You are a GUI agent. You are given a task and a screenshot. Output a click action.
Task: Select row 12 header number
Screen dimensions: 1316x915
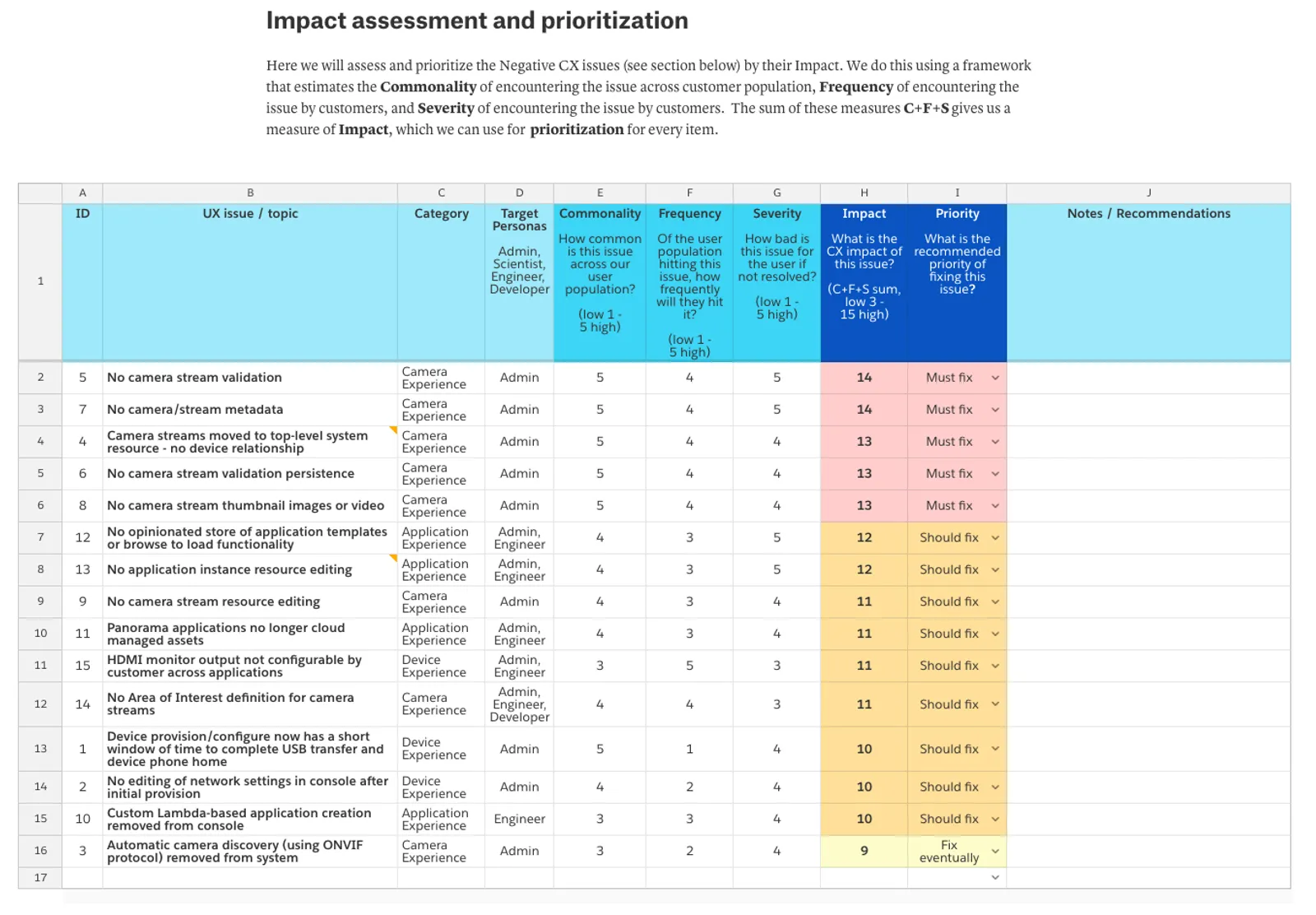pos(40,704)
